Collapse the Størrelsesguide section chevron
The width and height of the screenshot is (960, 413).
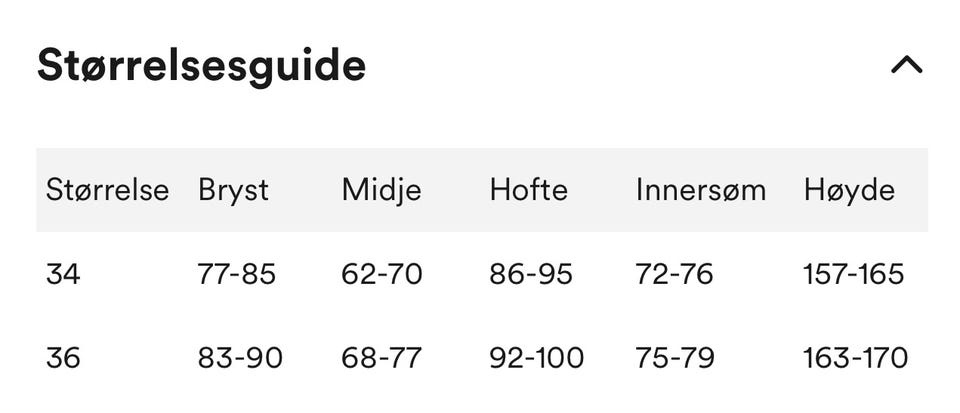907,65
